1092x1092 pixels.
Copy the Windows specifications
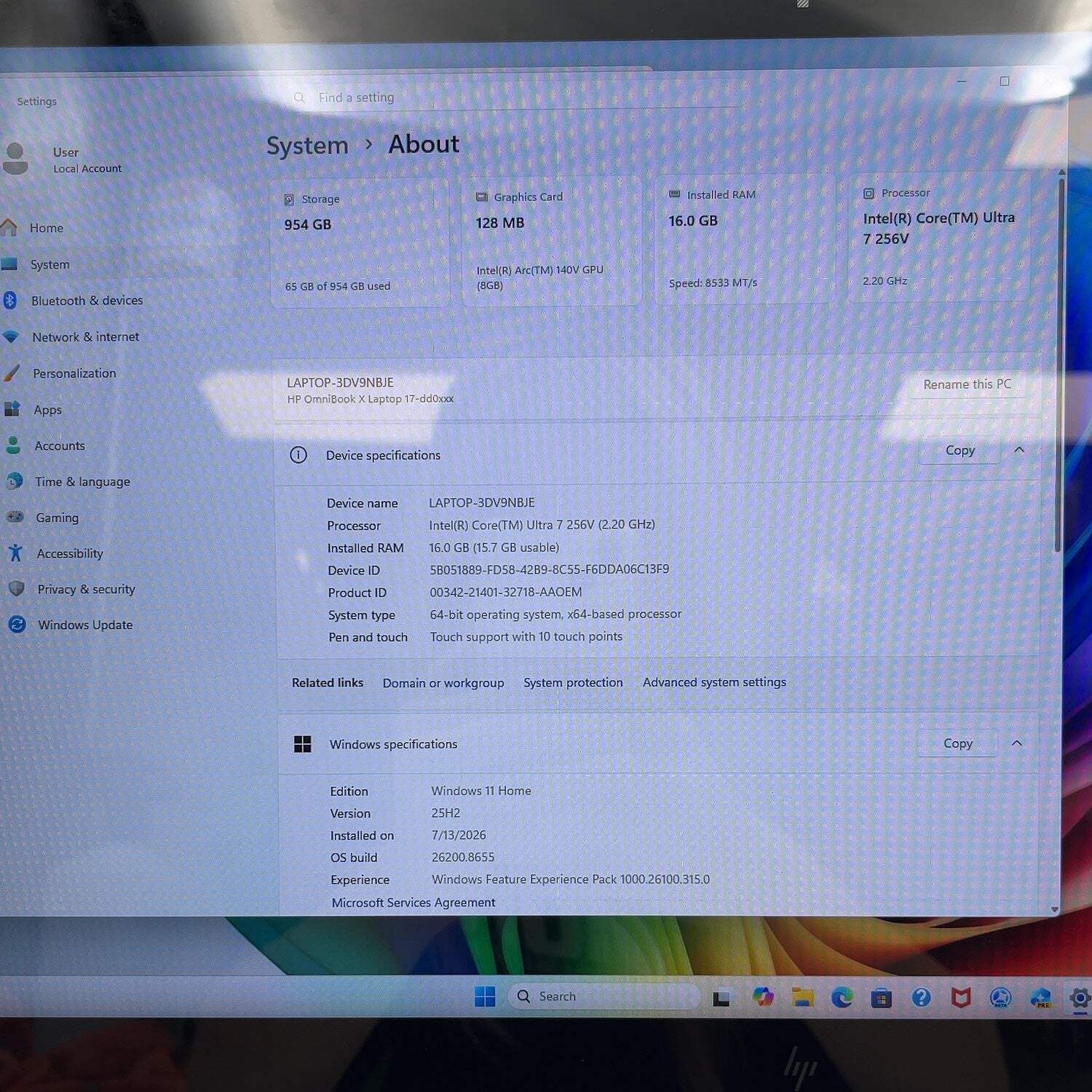pyautogui.click(x=957, y=743)
